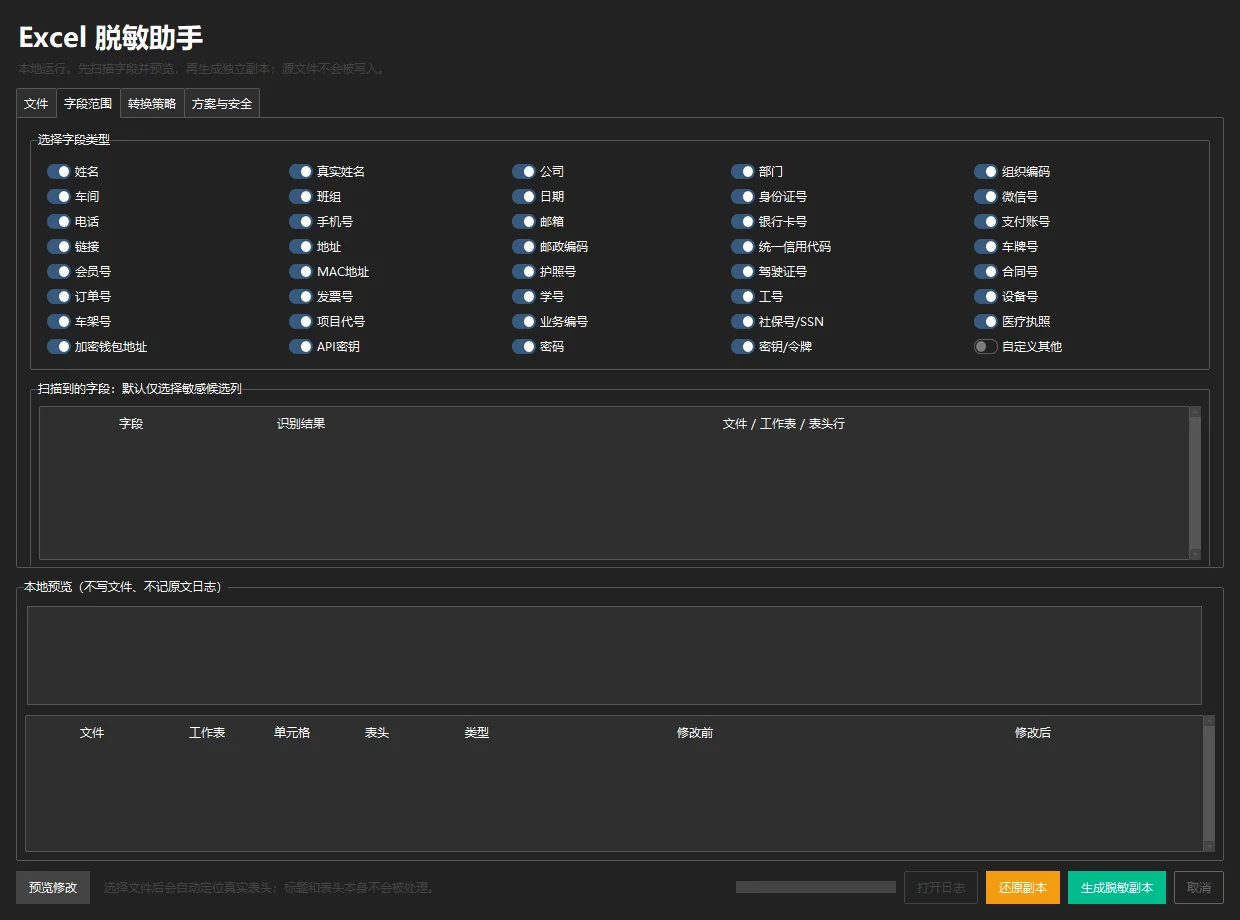
Task: Toggle the 手机号 field switch
Action: [x=301, y=222]
